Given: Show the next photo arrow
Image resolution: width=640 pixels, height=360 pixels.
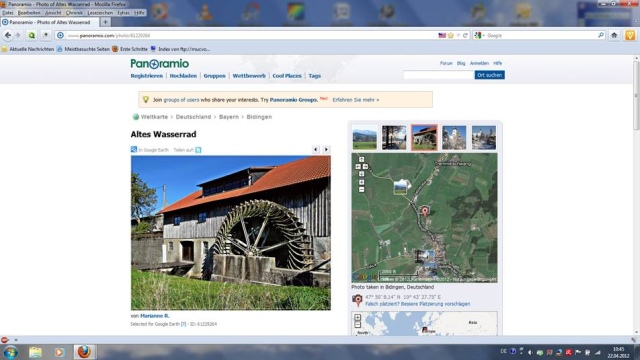Looking at the screenshot, I should [x=326, y=149].
